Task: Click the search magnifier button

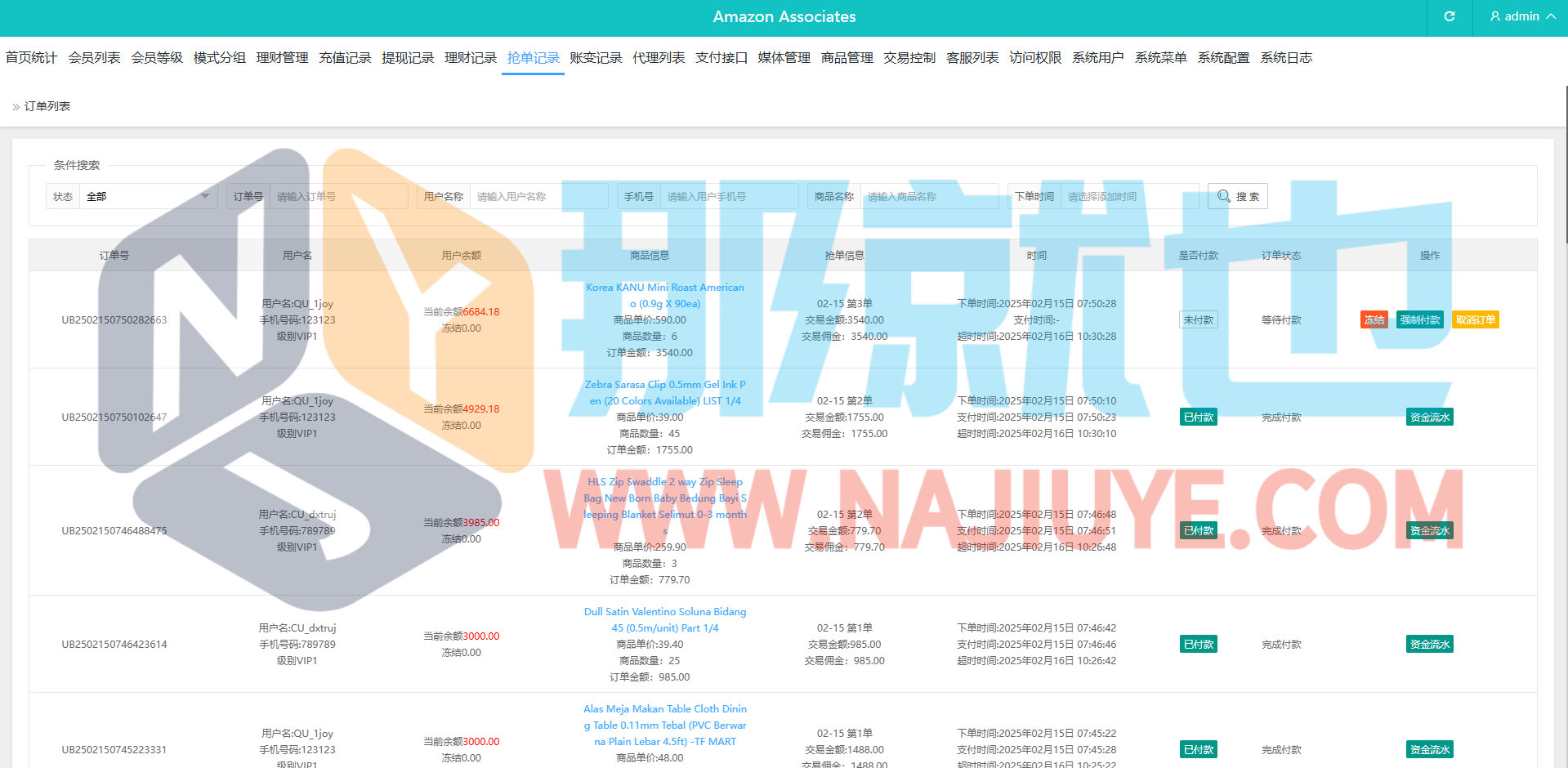Action: (x=1237, y=196)
